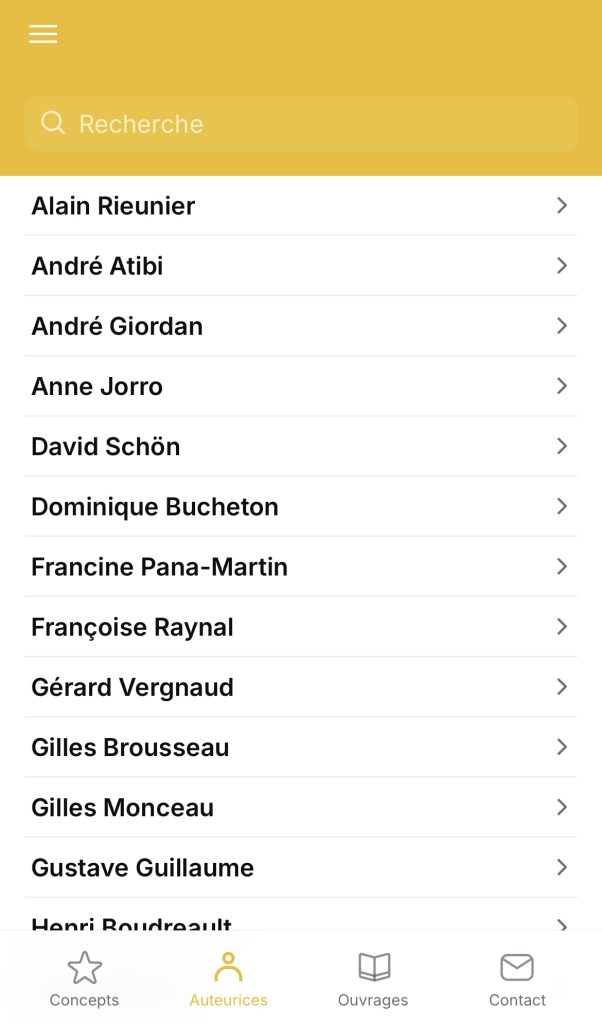Click the Concepts star icon
Image resolution: width=602 pixels, height=1024 pixels.
84,967
